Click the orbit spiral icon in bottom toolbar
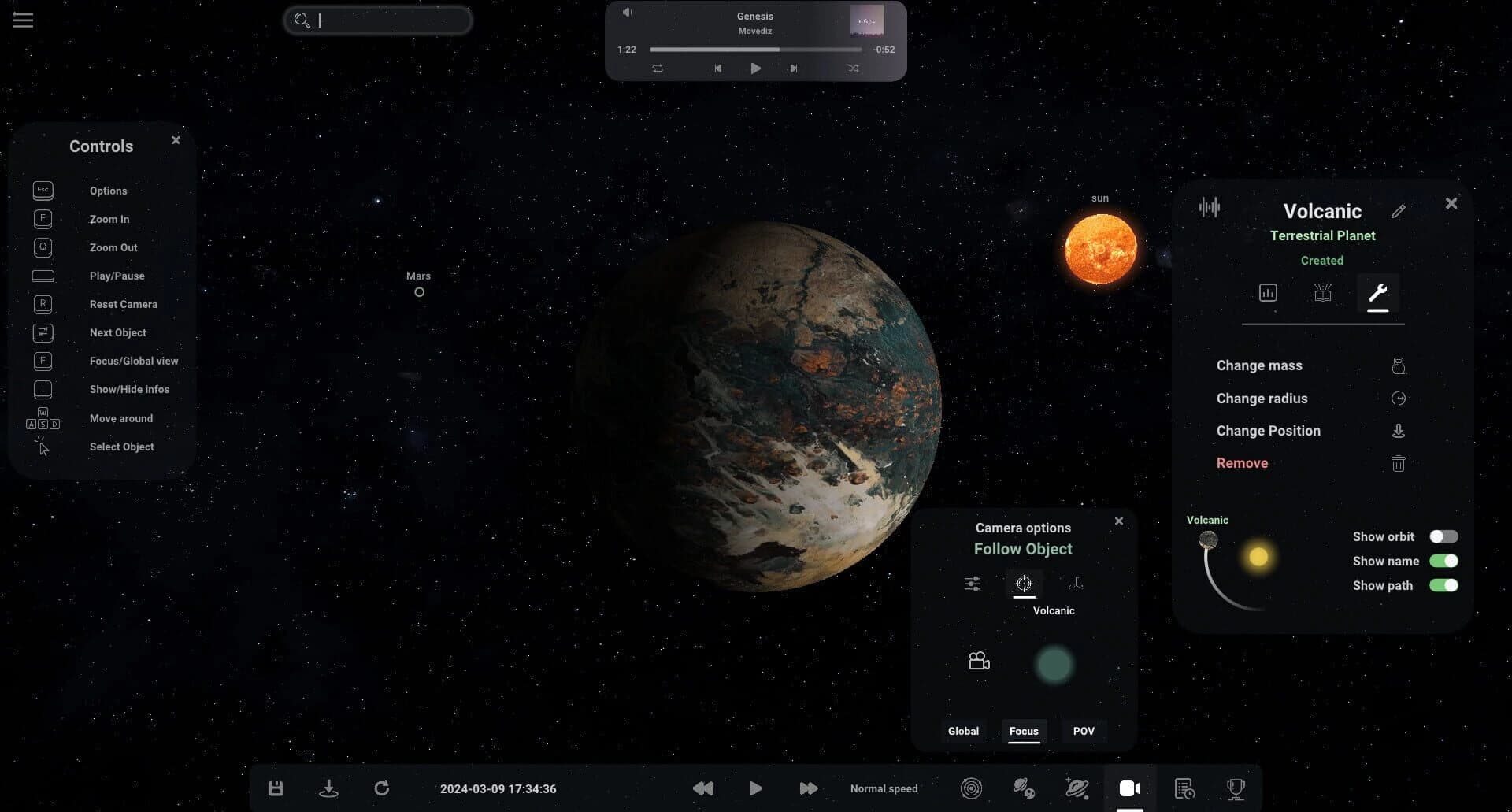Screen dimensions: 1512x812 971,788
